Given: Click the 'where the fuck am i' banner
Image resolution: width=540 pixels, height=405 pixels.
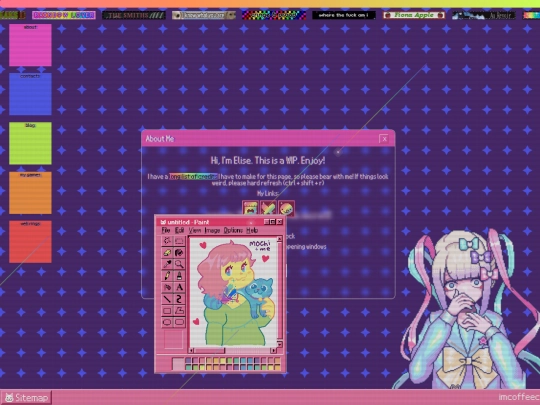Looking at the screenshot, I should (344, 15).
